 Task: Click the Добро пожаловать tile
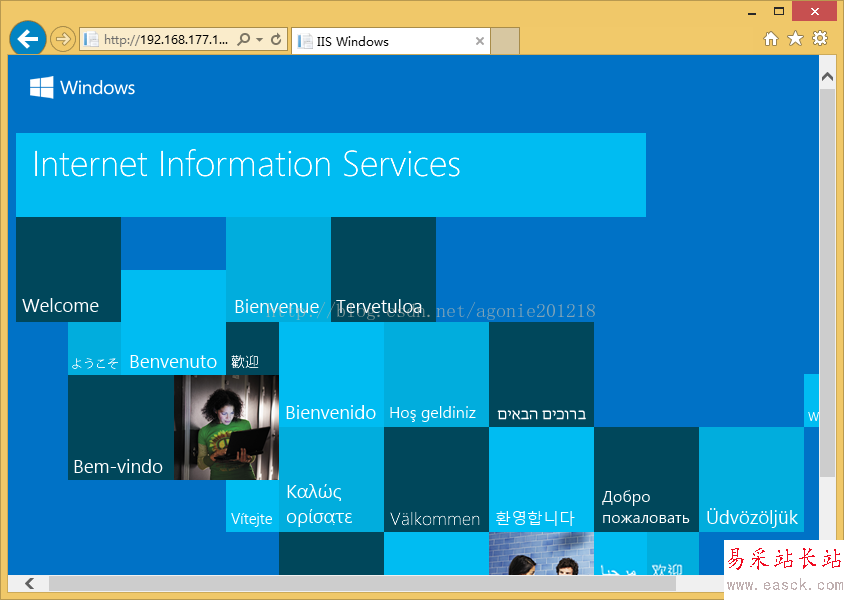(x=646, y=479)
